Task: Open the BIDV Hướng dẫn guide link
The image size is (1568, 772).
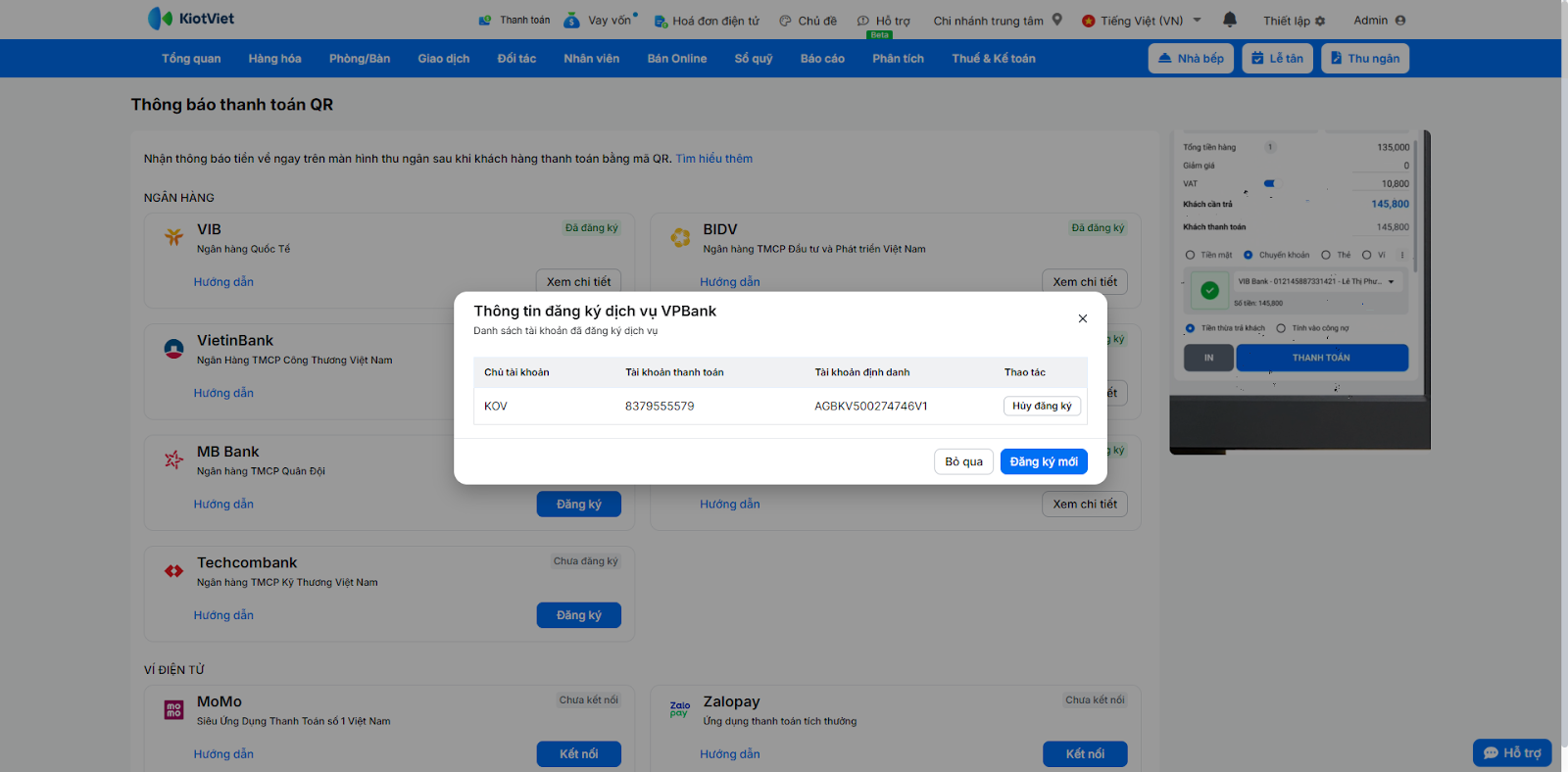Action: (x=730, y=282)
